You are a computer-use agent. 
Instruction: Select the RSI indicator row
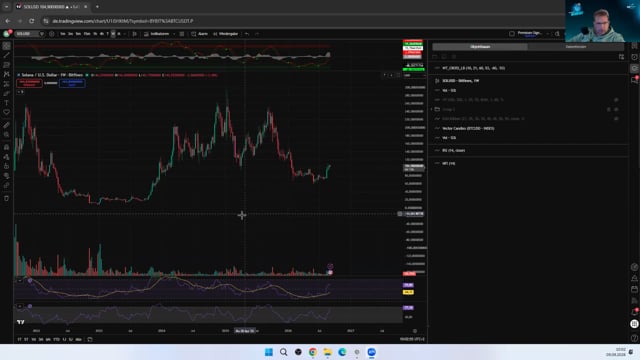click(x=529, y=150)
